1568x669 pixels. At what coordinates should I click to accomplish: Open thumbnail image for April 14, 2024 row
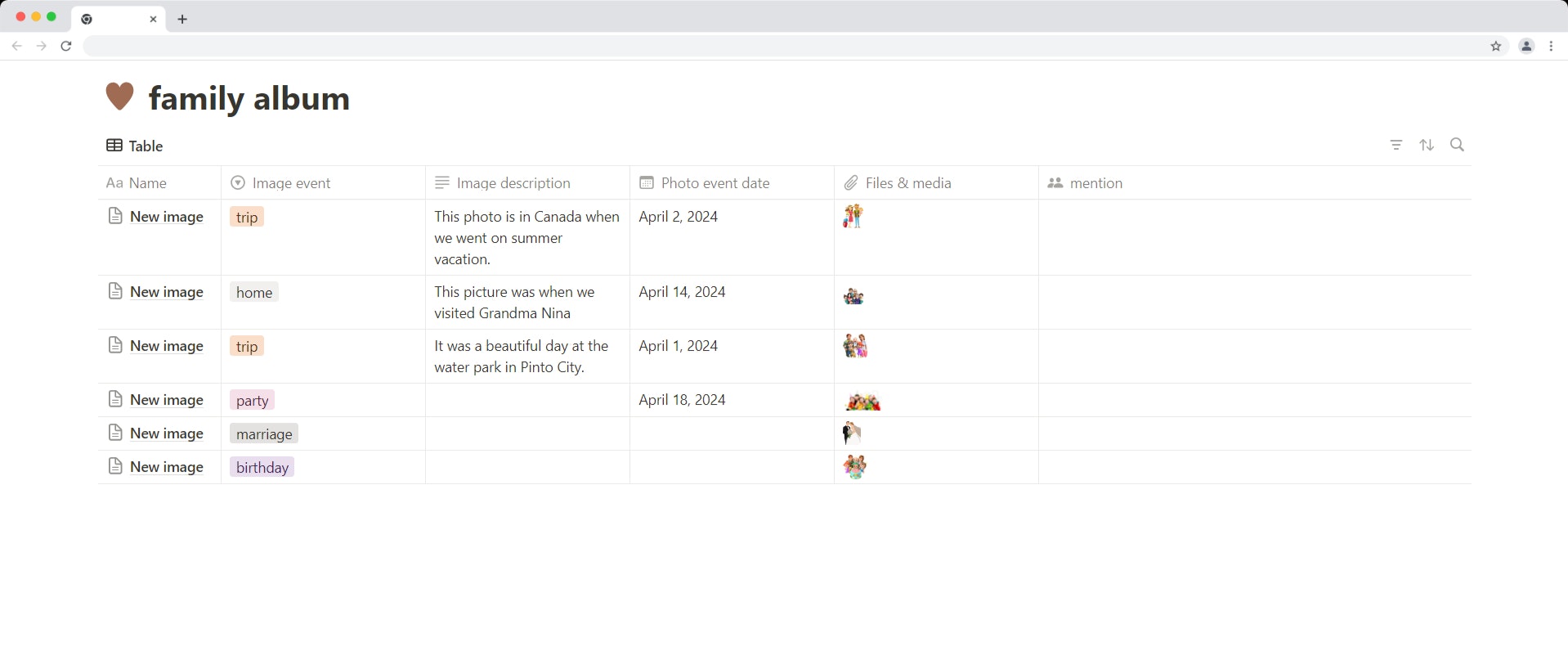point(853,296)
